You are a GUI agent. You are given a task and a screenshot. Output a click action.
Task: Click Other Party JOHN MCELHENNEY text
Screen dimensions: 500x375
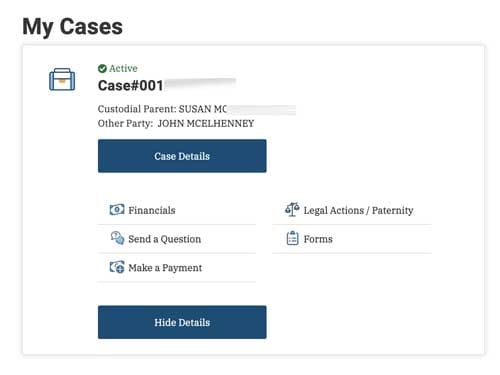176,124
